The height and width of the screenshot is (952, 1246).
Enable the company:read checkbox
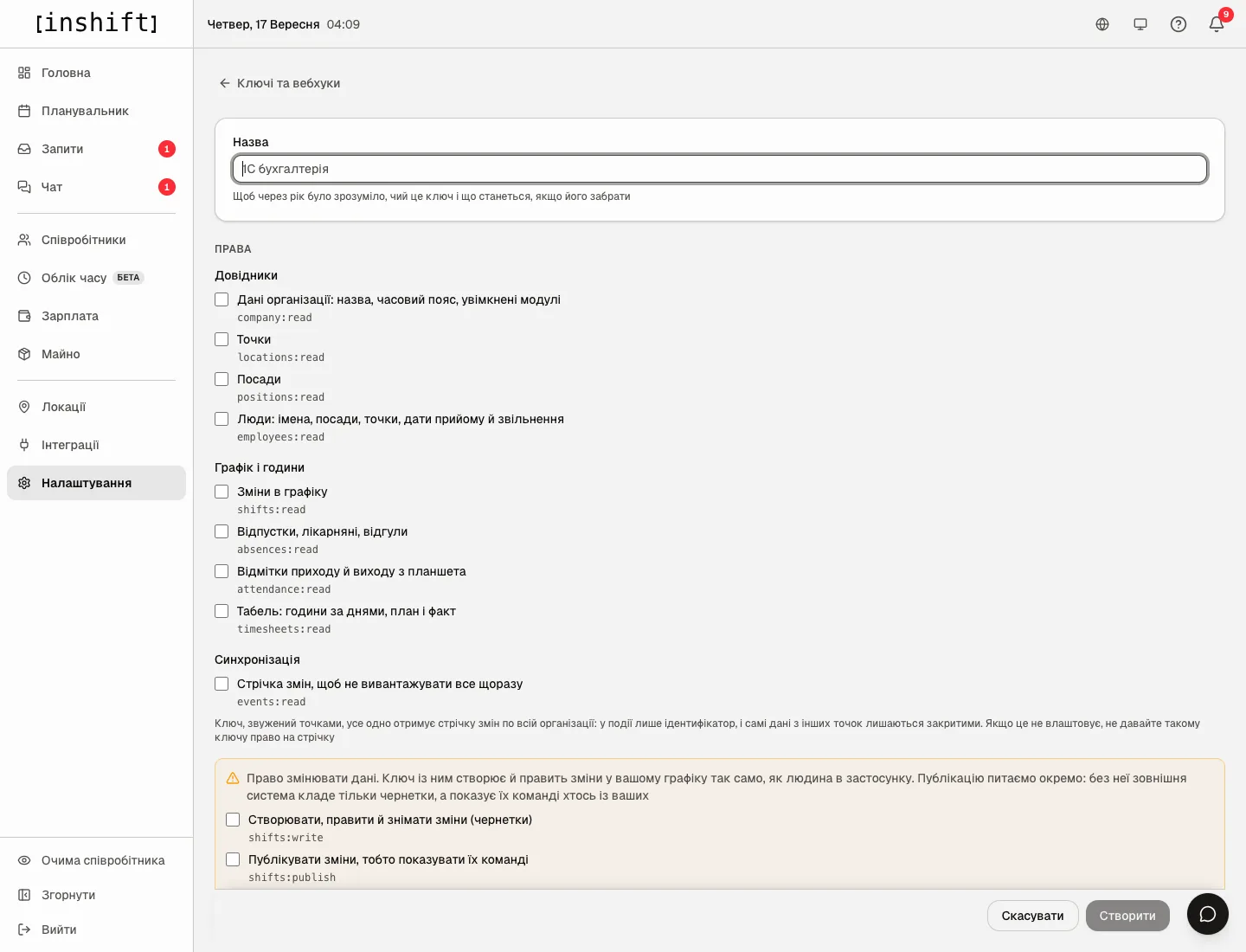pos(222,299)
